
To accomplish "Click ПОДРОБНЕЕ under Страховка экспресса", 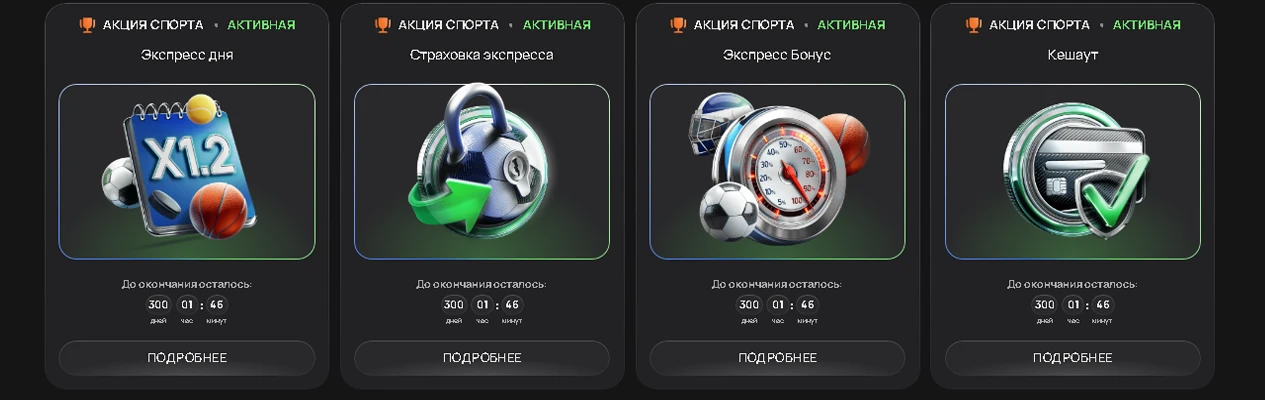I will coord(482,358).
